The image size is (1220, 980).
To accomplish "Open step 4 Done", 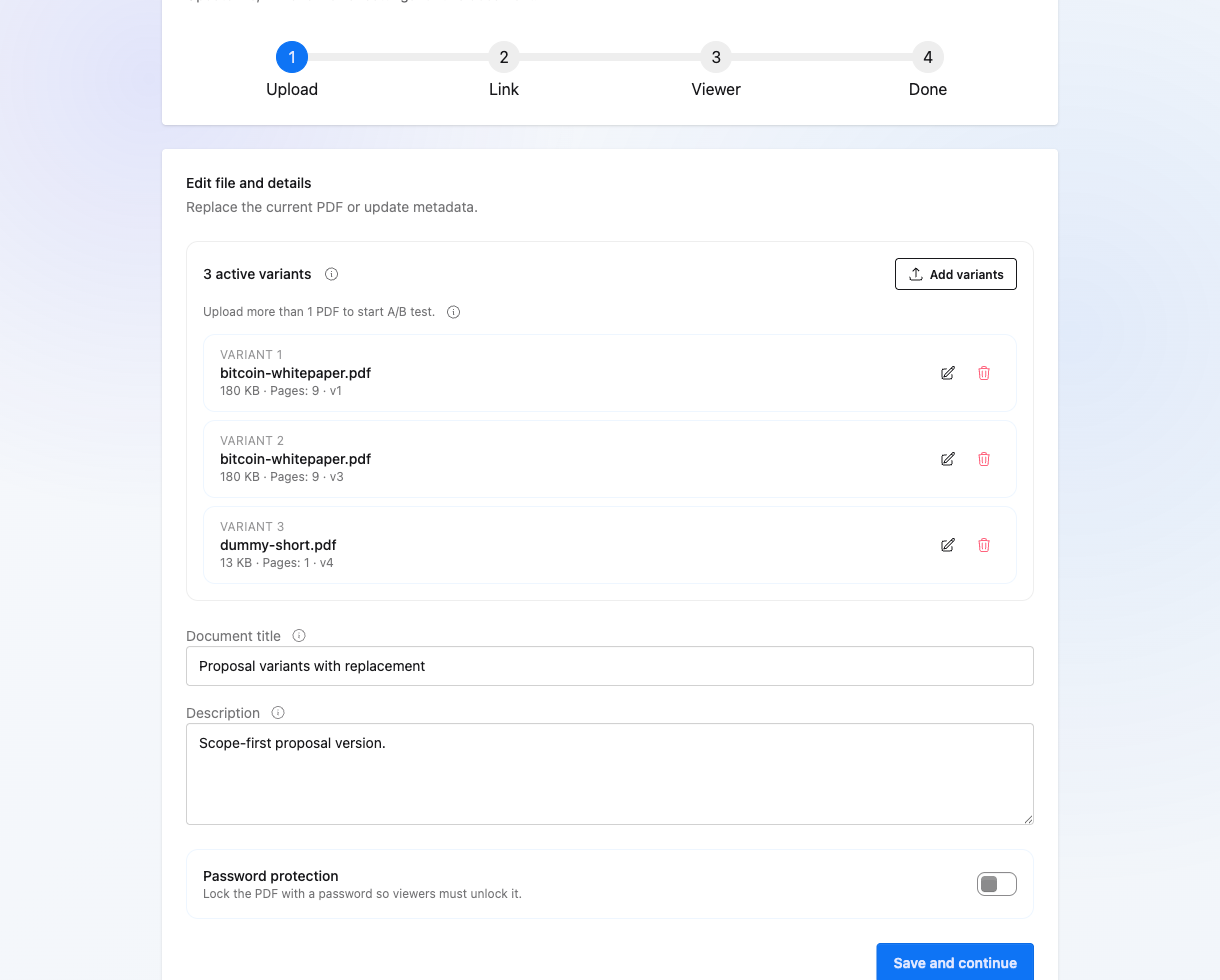I will click(928, 57).
